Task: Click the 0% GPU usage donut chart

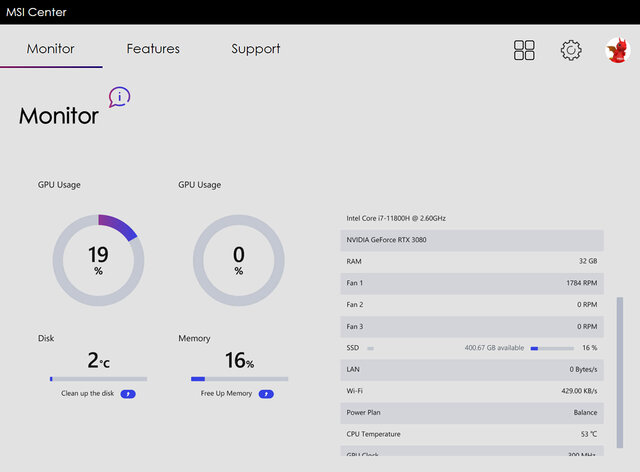Action: click(238, 259)
